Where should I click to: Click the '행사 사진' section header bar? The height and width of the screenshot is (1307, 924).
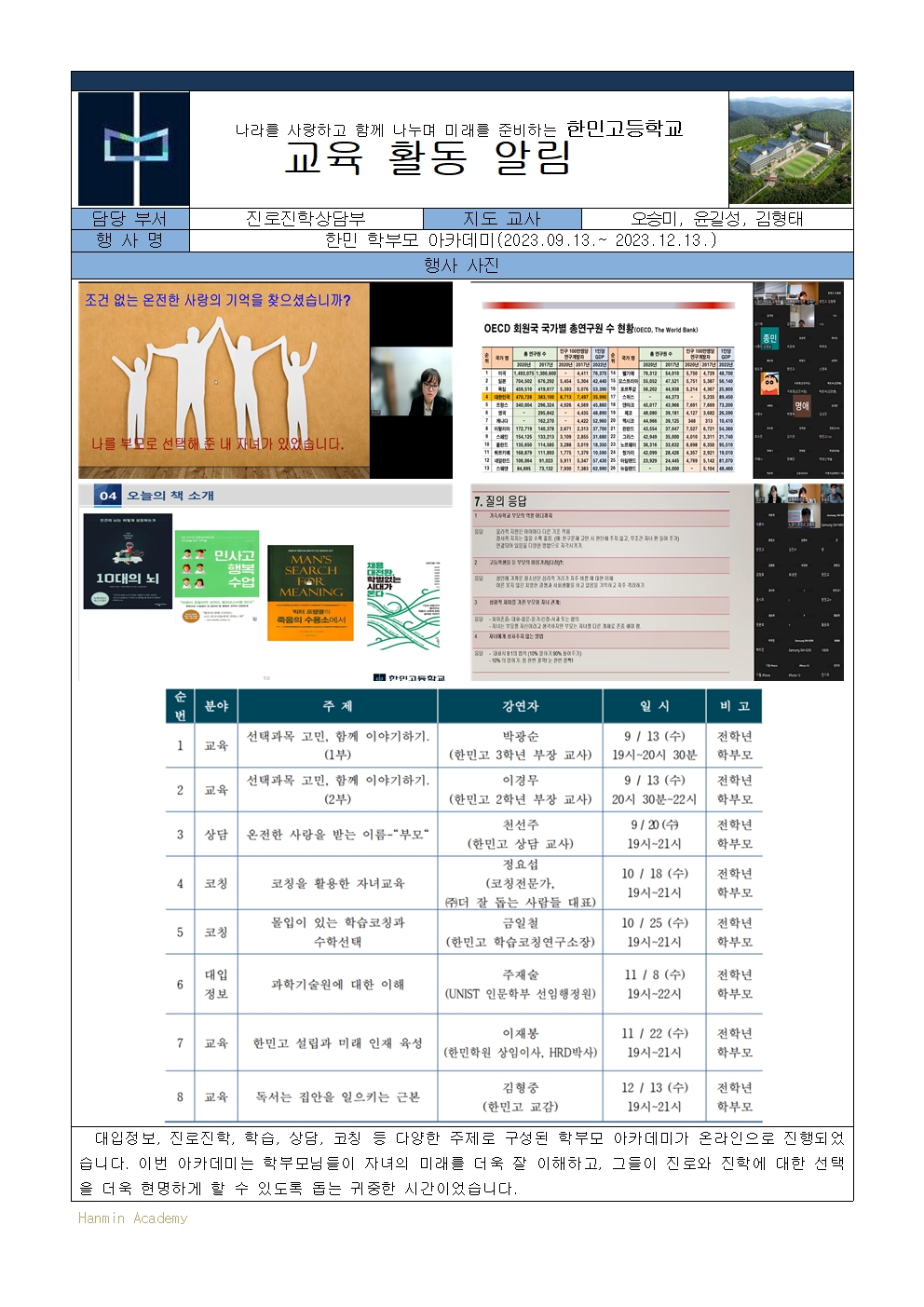(462, 265)
